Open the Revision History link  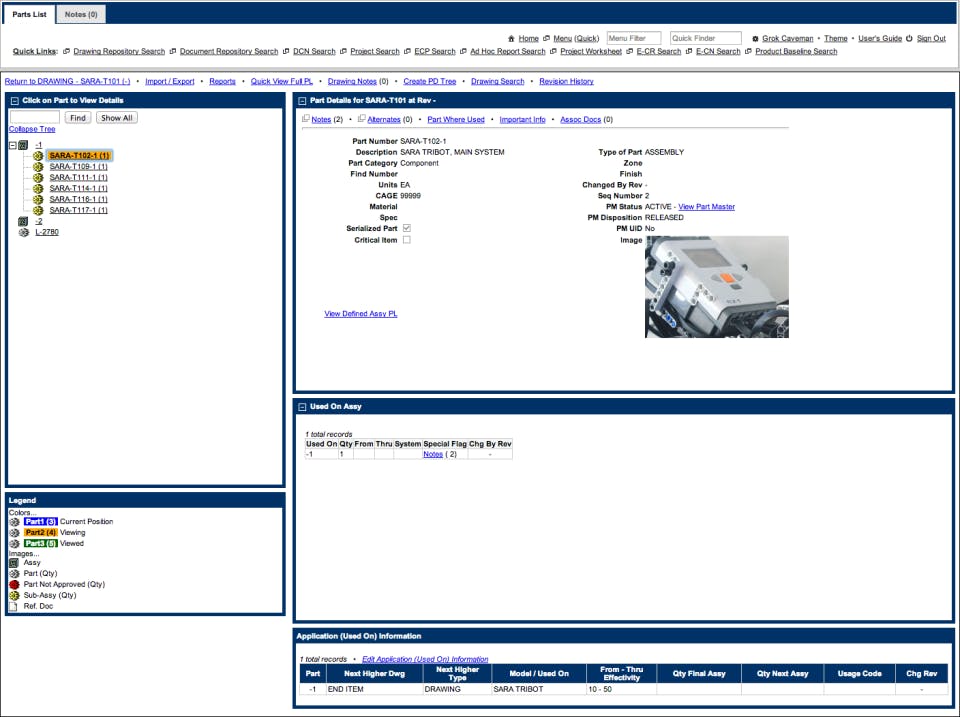pyautogui.click(x=566, y=81)
